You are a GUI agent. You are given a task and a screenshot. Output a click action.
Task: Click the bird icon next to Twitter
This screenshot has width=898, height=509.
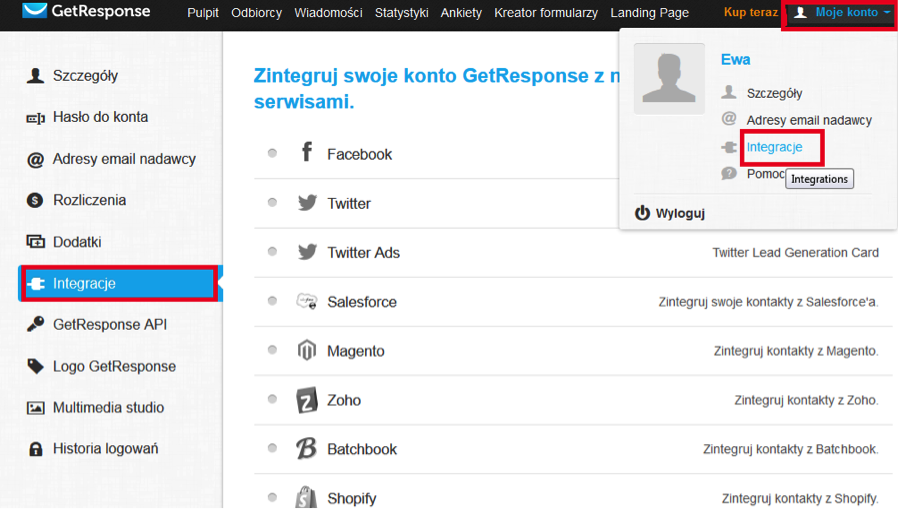pyautogui.click(x=308, y=202)
